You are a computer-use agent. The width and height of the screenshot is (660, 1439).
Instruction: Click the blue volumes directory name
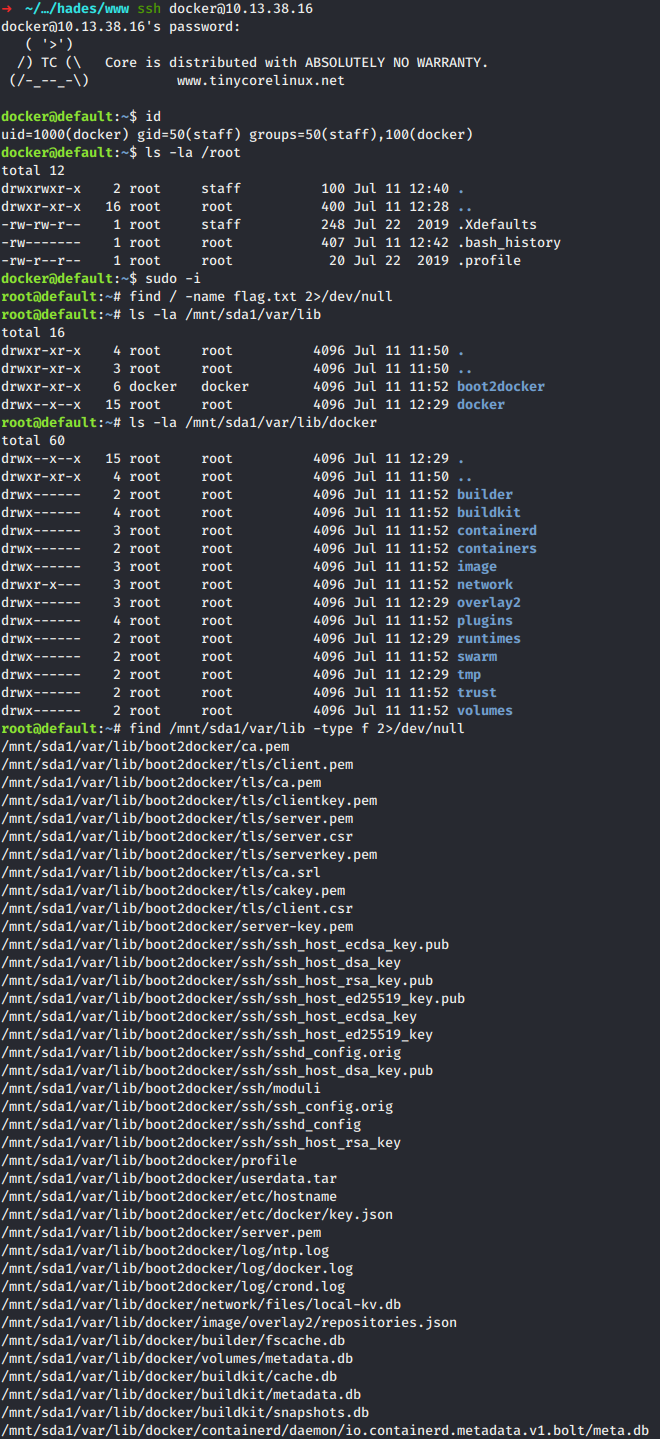(484, 711)
